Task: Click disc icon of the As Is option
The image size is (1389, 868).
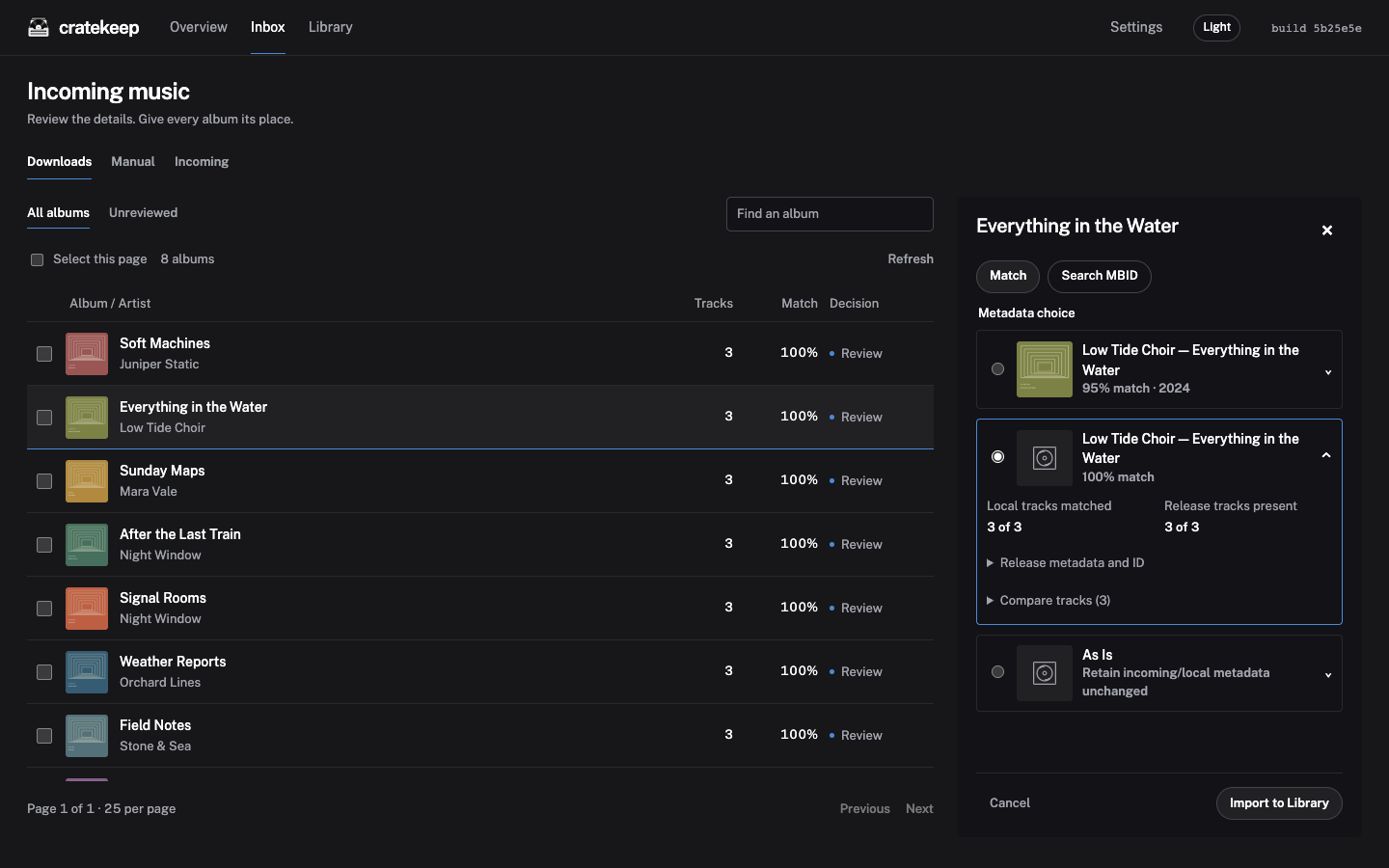Action: tap(1045, 673)
